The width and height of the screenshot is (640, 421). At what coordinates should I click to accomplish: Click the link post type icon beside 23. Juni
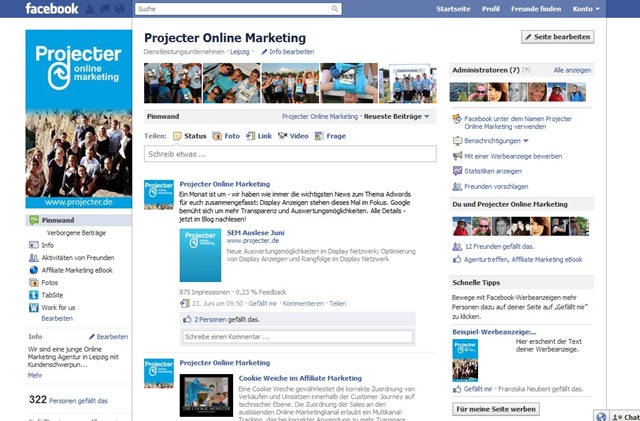coord(184,303)
